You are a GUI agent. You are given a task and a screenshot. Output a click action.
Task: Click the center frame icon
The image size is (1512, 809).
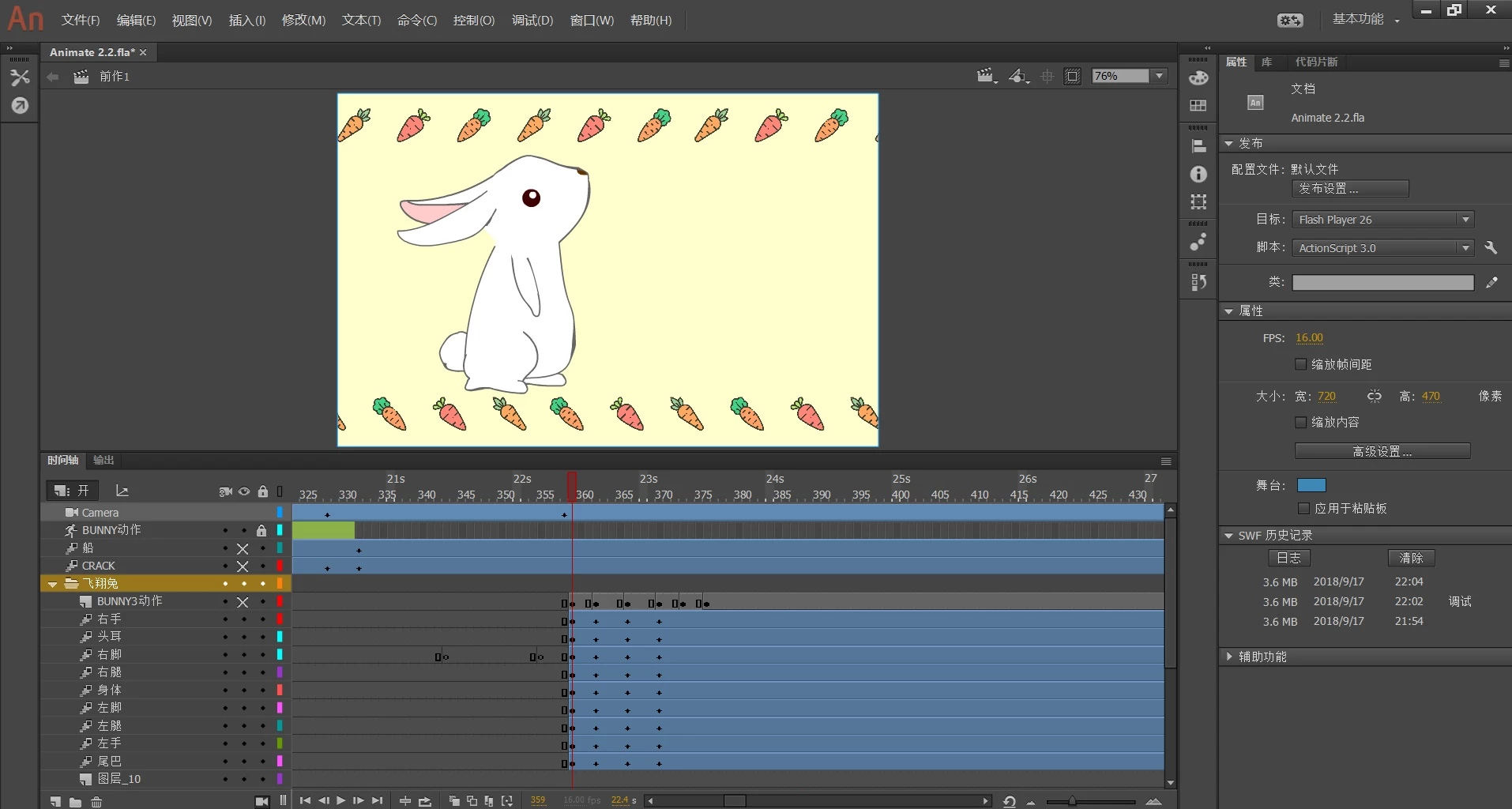[405, 801]
